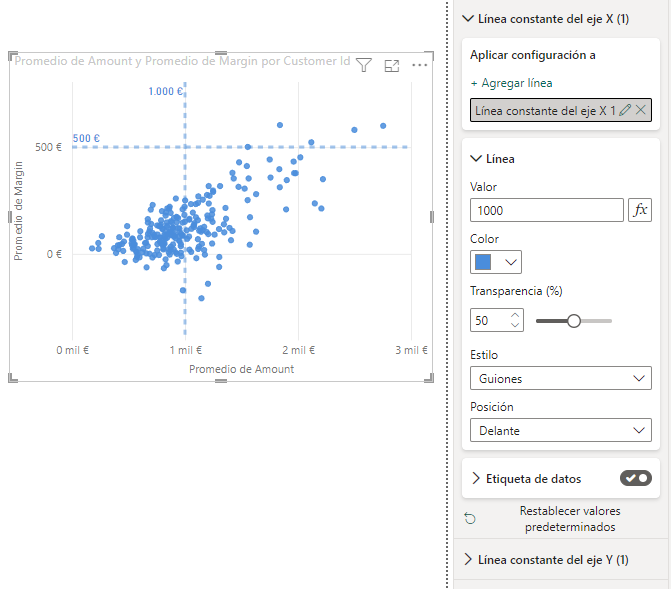Open the fx conditional formatting for Valor
Viewport: 671px width, 589px height.
639,210
